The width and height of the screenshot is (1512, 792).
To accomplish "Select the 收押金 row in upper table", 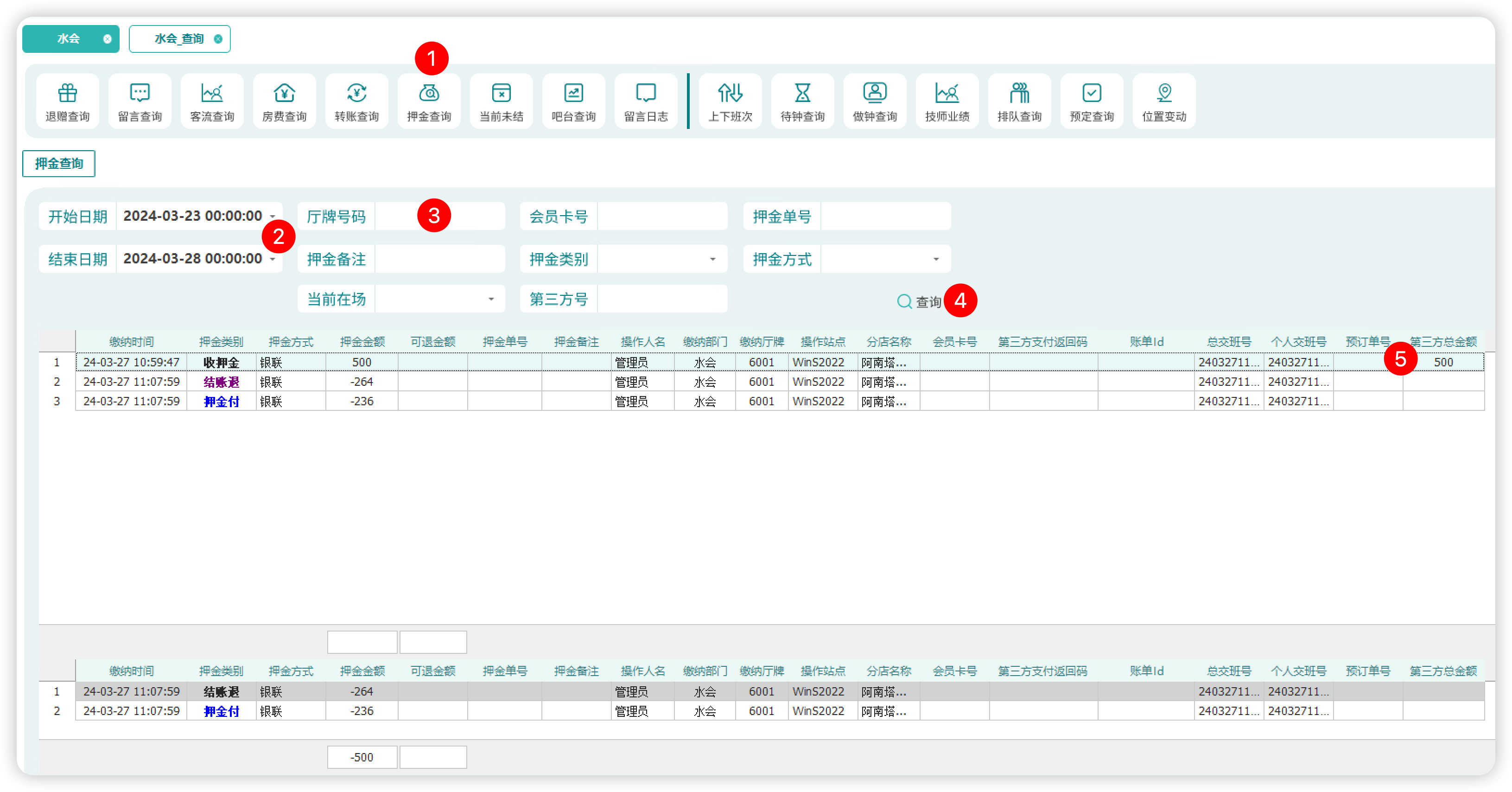I will [x=780, y=362].
